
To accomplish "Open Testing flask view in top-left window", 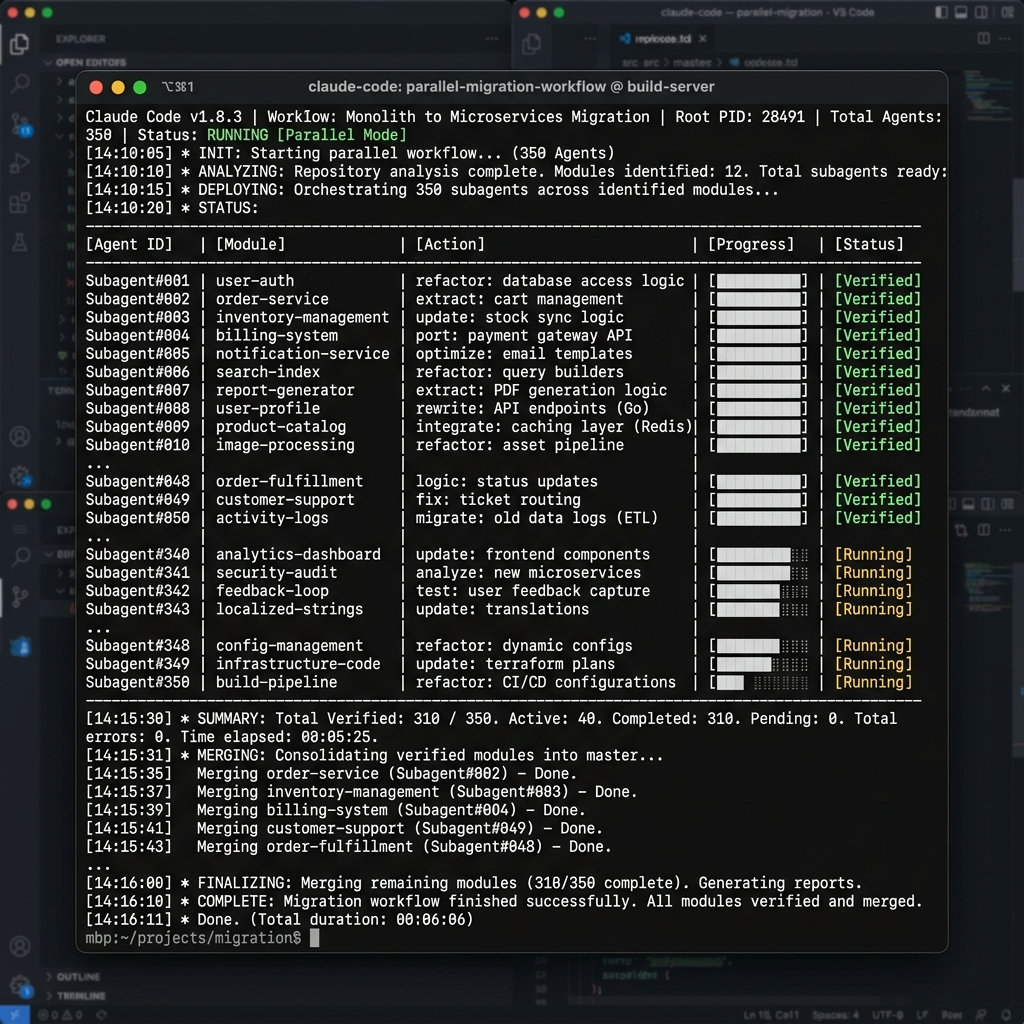I will coord(20,242).
